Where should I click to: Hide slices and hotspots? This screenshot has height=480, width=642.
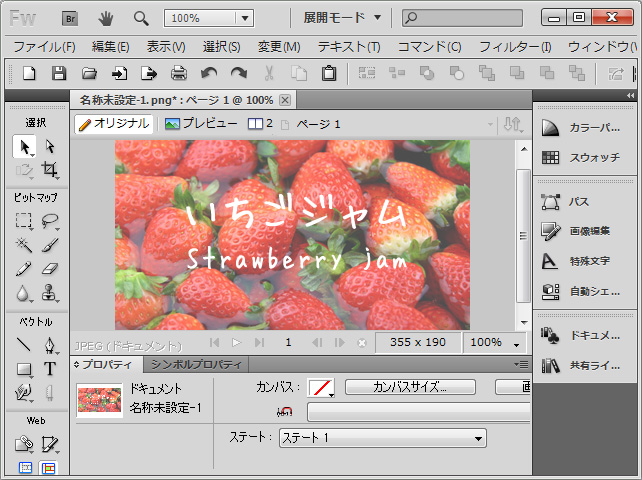point(25,468)
